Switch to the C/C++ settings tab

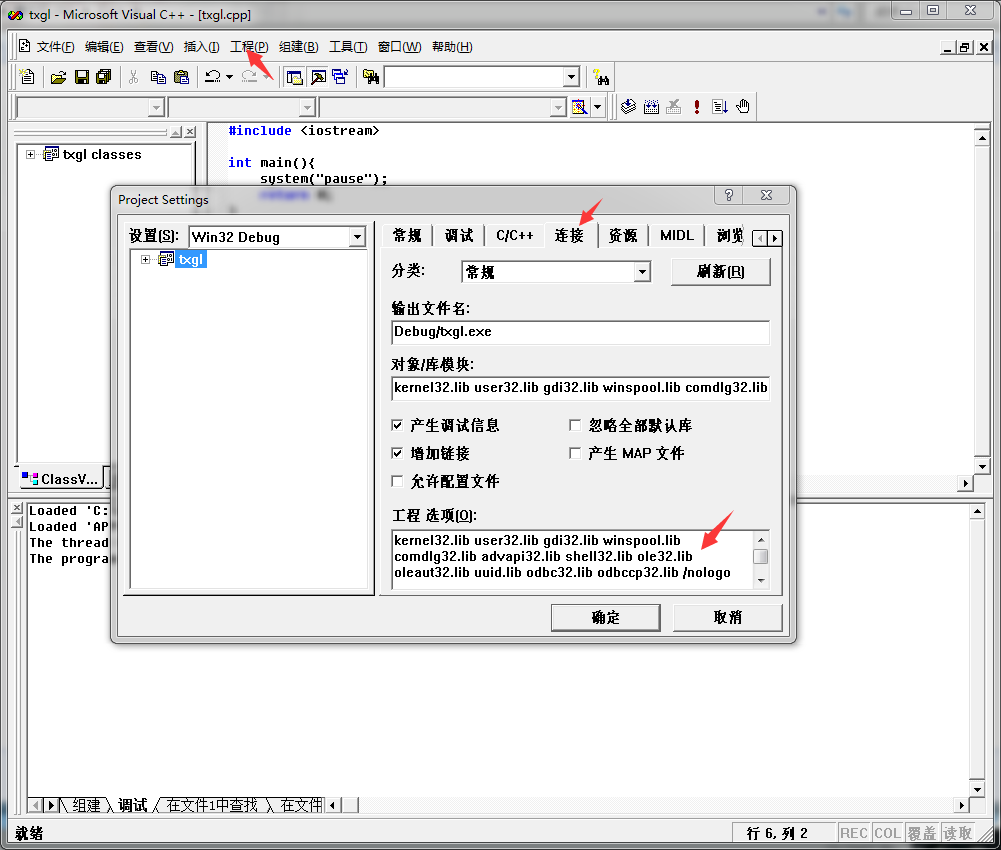[514, 235]
